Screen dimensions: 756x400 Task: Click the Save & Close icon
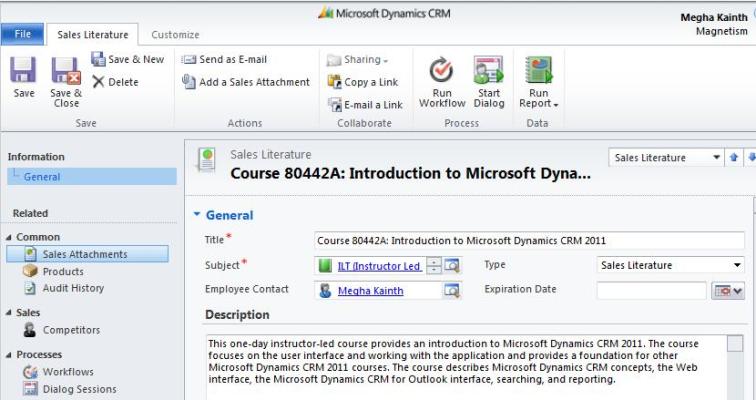point(66,70)
